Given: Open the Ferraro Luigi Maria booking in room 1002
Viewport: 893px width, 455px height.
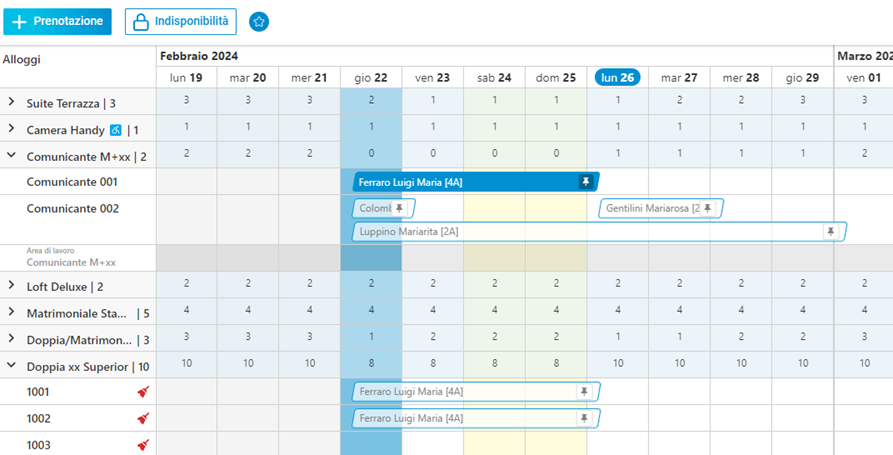Looking at the screenshot, I should [x=476, y=419].
